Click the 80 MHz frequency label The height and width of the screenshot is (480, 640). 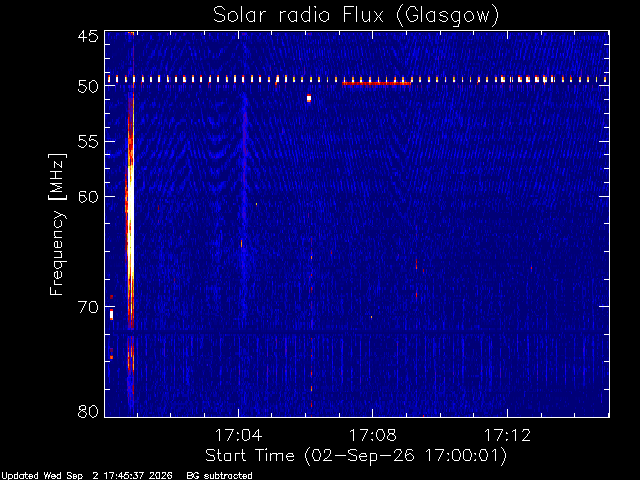coord(88,411)
